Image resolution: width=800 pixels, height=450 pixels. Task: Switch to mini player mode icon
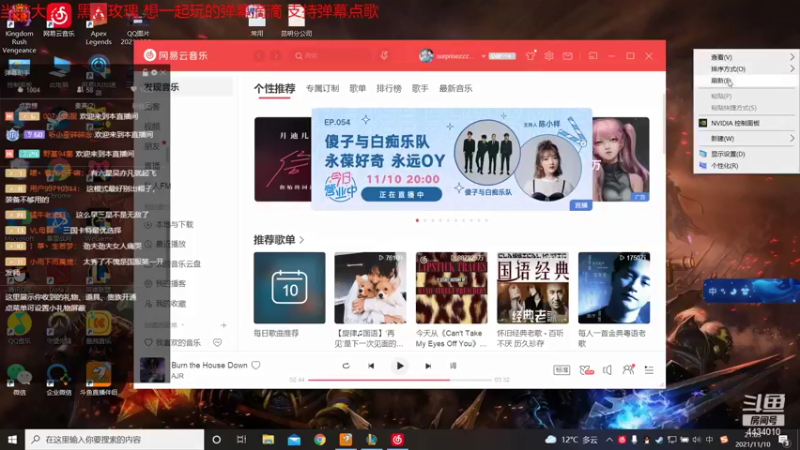[x=593, y=56]
